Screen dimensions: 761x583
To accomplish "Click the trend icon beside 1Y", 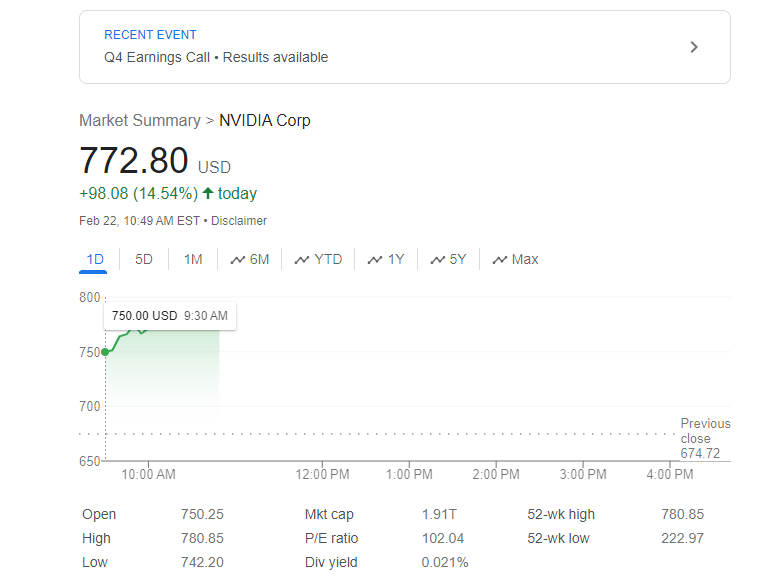I will point(375,260).
